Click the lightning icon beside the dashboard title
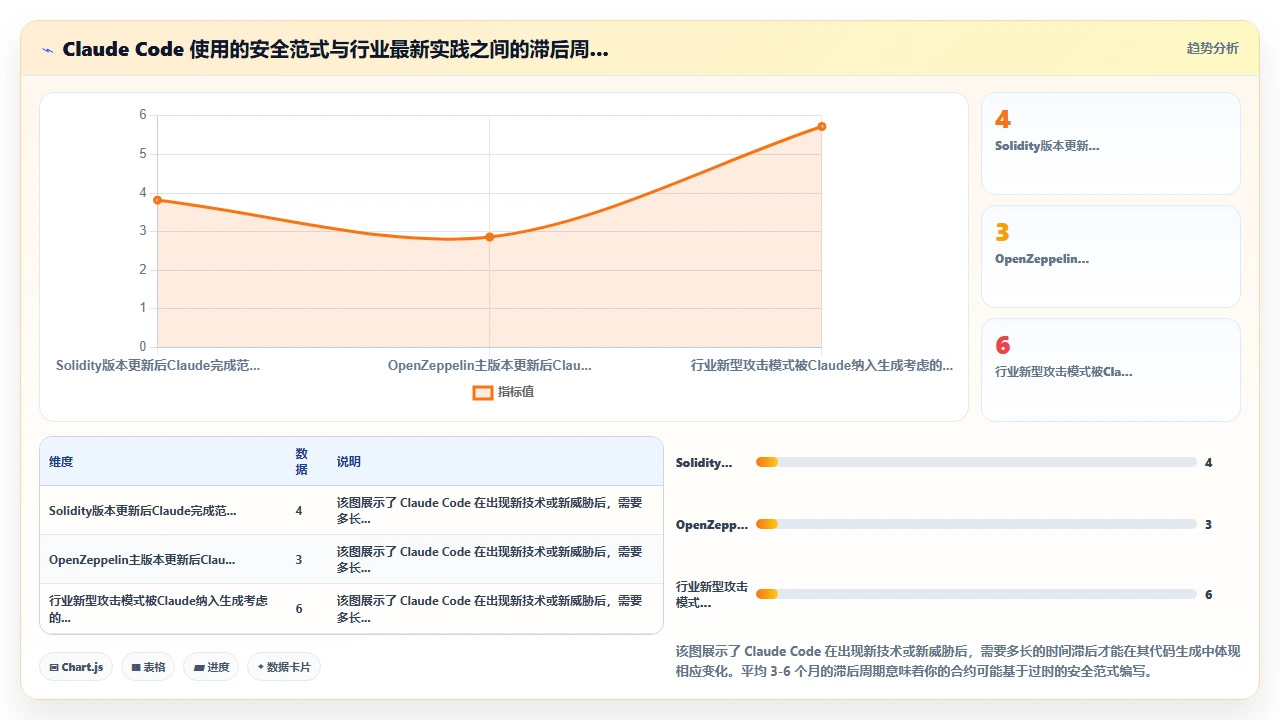The height and width of the screenshot is (720, 1280). (47, 49)
